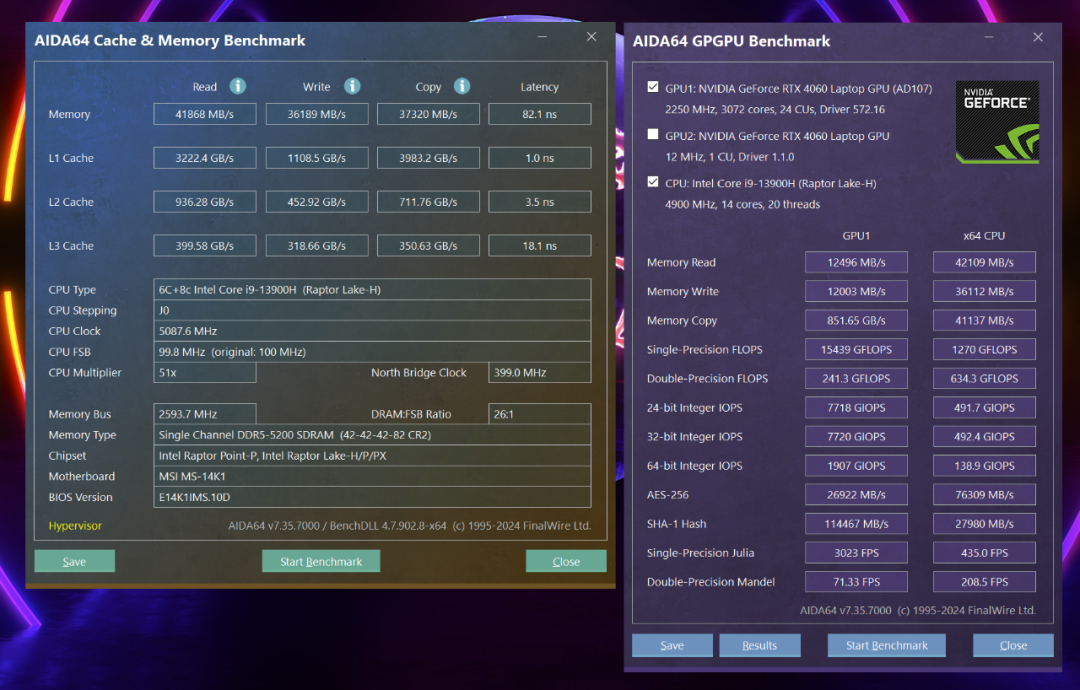Screen dimensions: 1080x690
Task: Select L3 Cache Read value 399.58 GB/s
Action: 205,246
